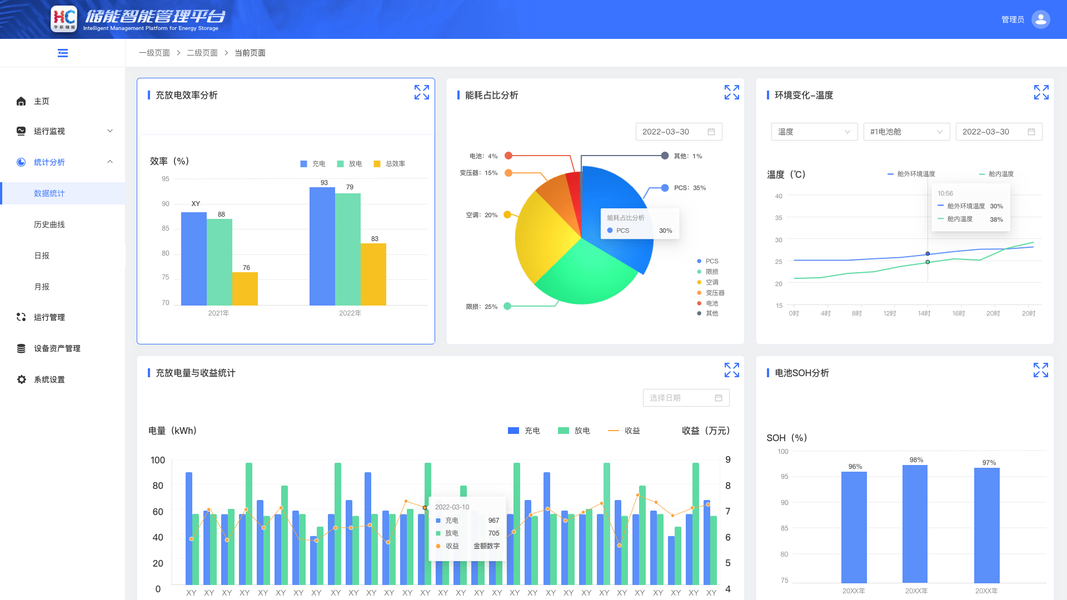
Task: Click the 当前页面 breadcrumb
Action: 250,53
